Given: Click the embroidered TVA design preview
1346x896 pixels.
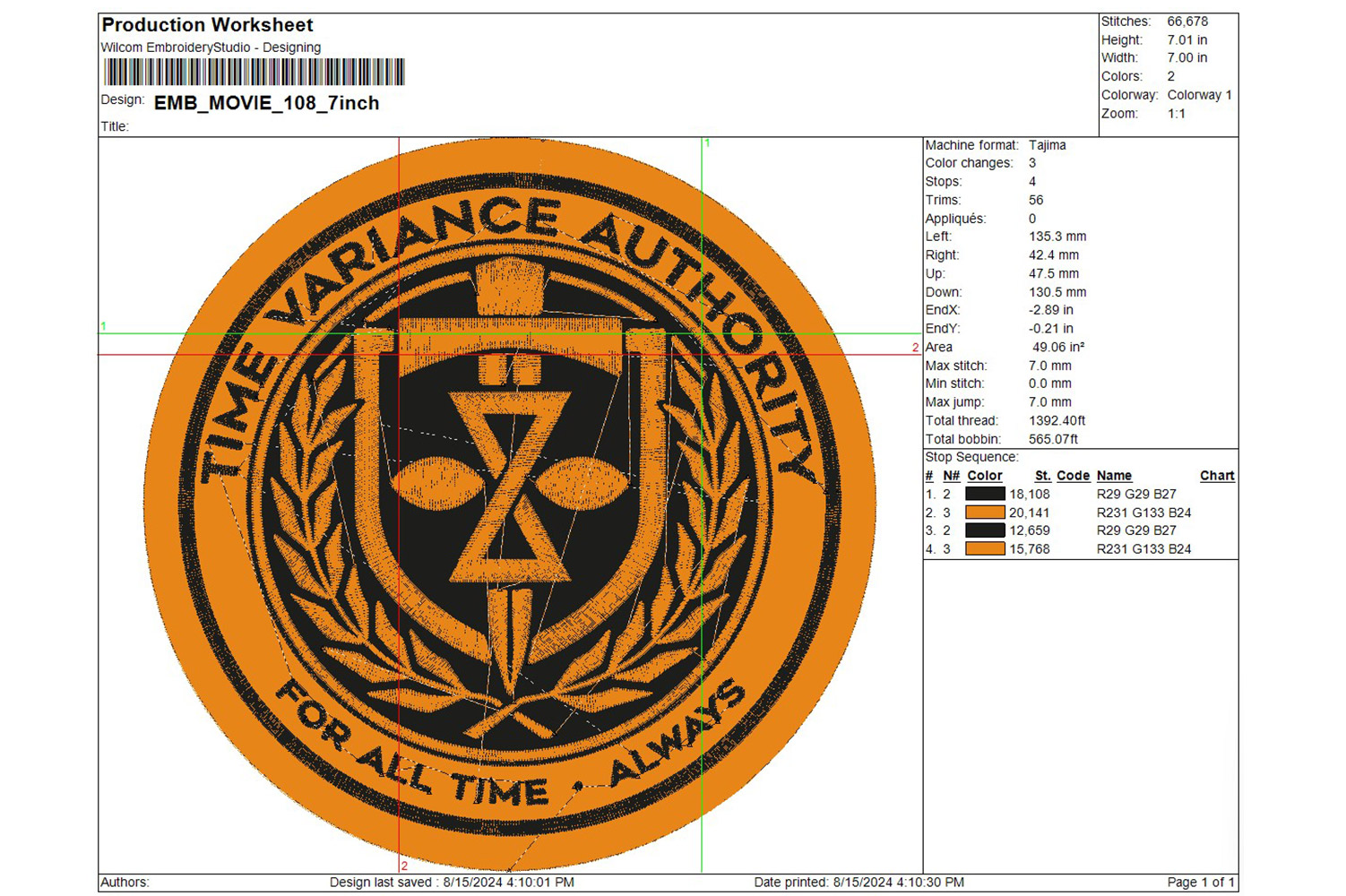Looking at the screenshot, I should [510, 504].
